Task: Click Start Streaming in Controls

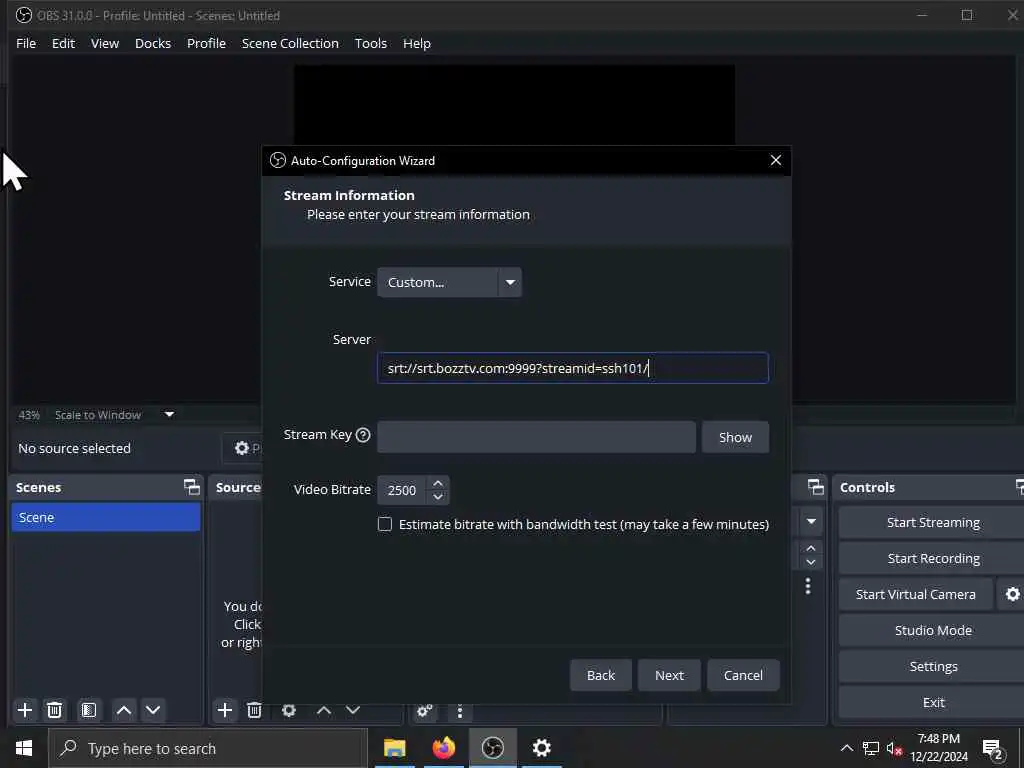Action: coord(933,522)
